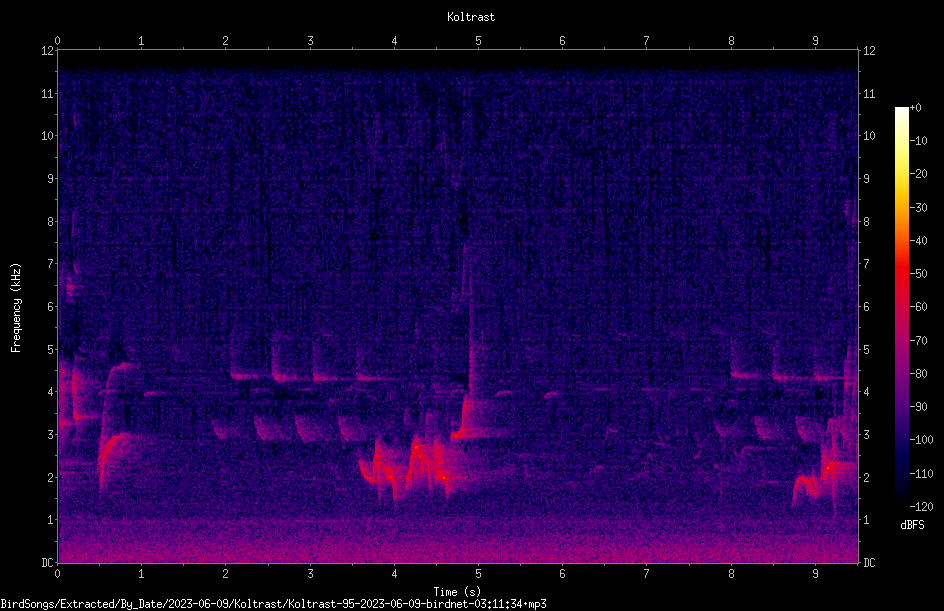Click "DC" on the left frequency axis

click(x=48, y=563)
